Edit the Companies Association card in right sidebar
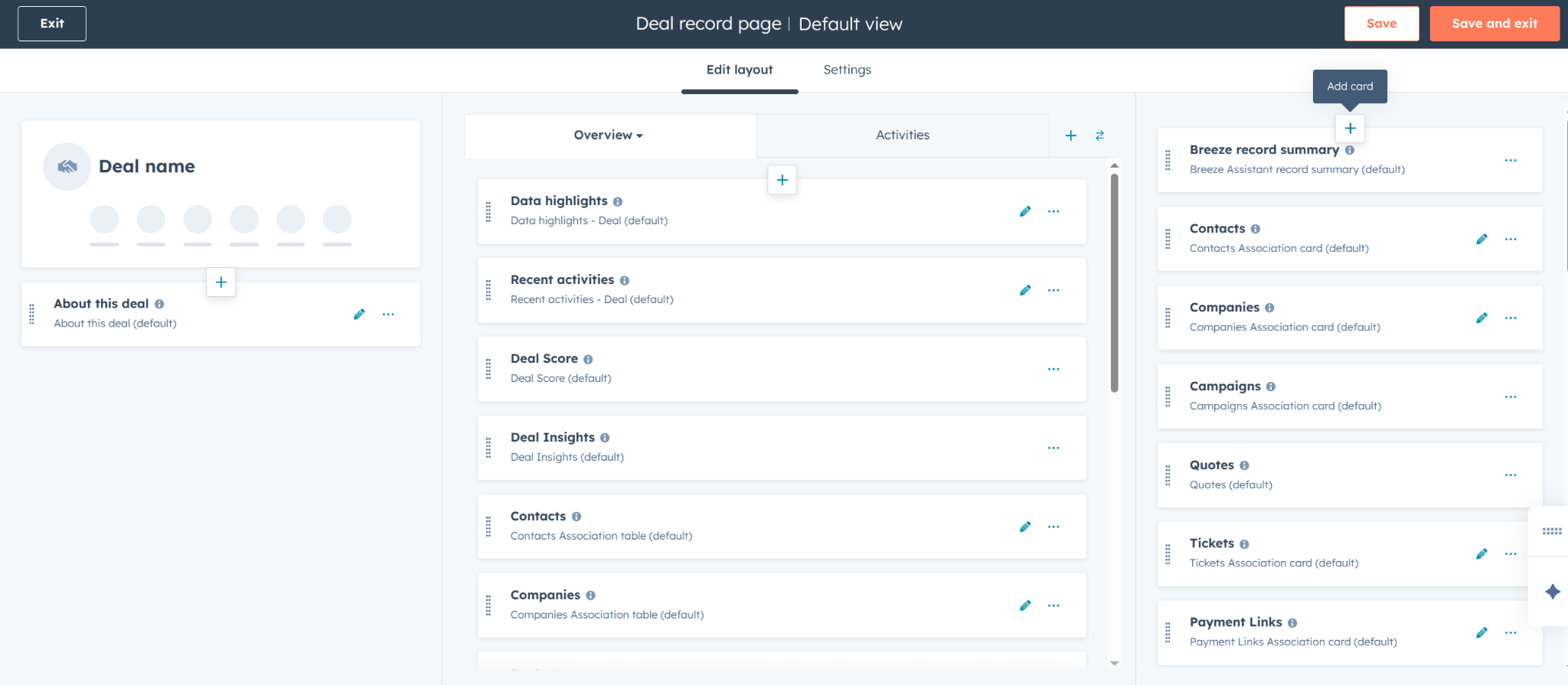 [1482, 318]
